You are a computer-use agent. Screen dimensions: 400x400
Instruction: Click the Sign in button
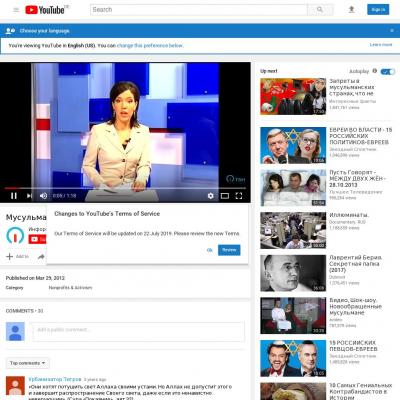pos(378,10)
